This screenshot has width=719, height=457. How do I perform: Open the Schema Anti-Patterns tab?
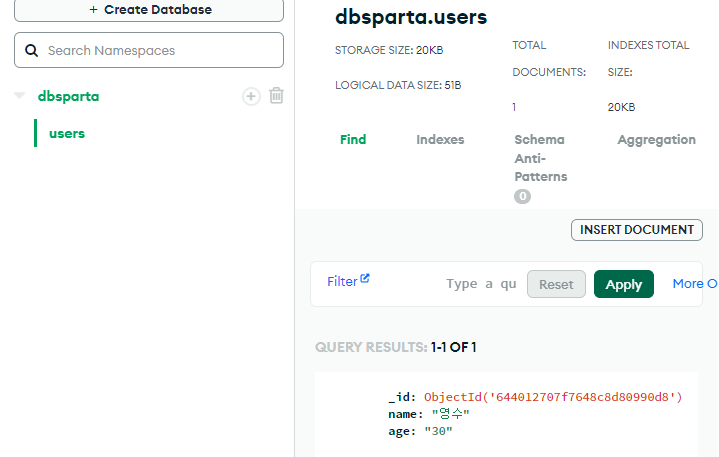pos(541,158)
